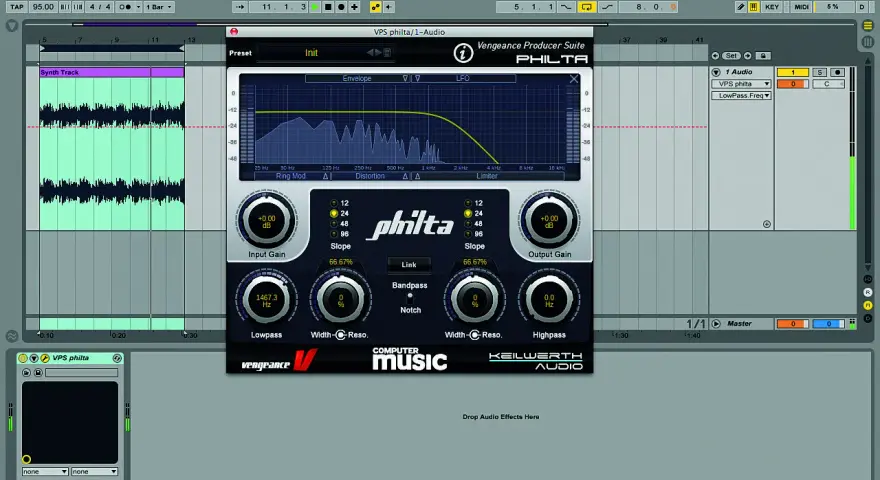The height and width of the screenshot is (480, 880).
Task: Click the VPS philta wrench icon
Action: [44, 358]
